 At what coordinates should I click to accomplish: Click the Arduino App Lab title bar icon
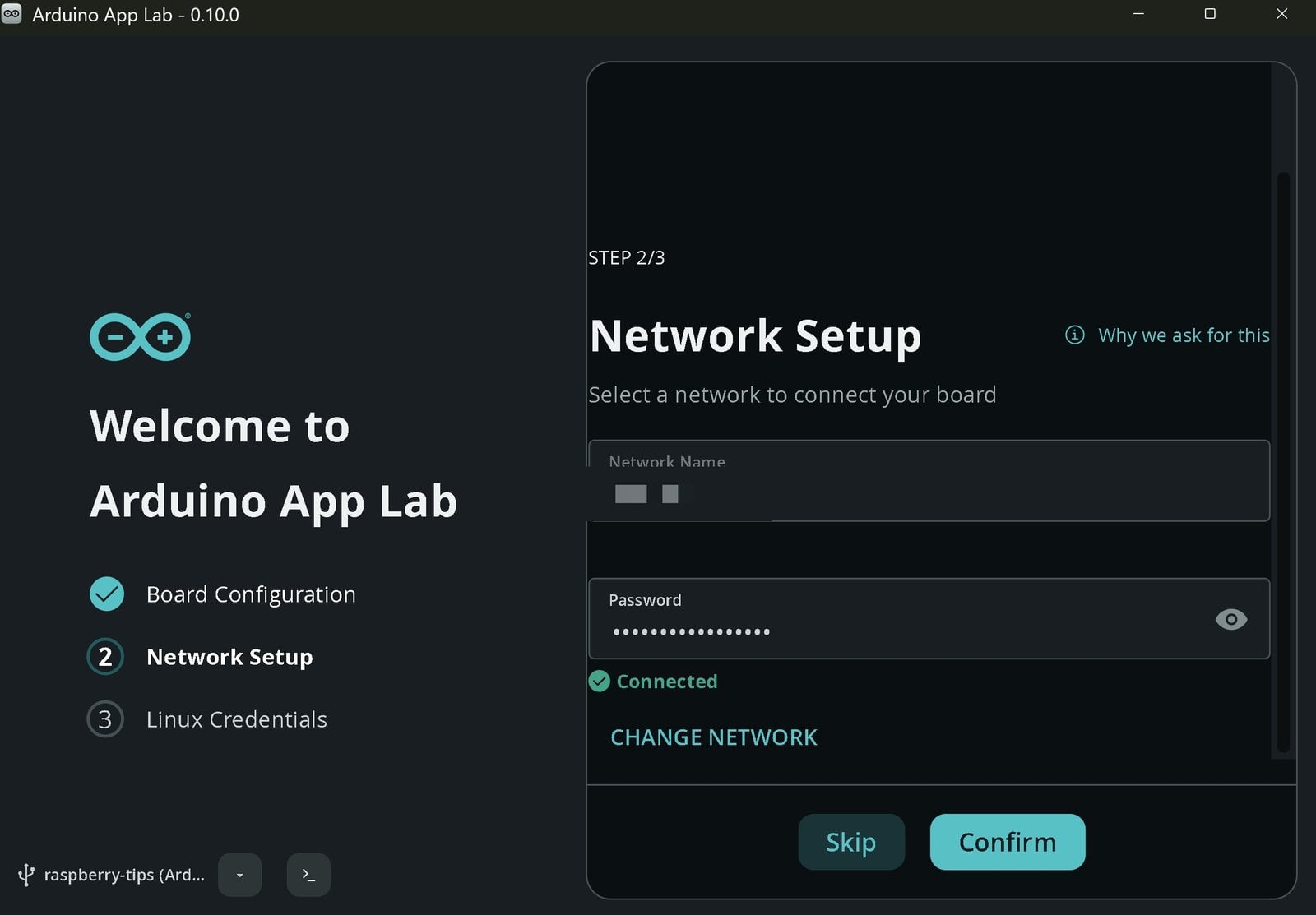12,14
